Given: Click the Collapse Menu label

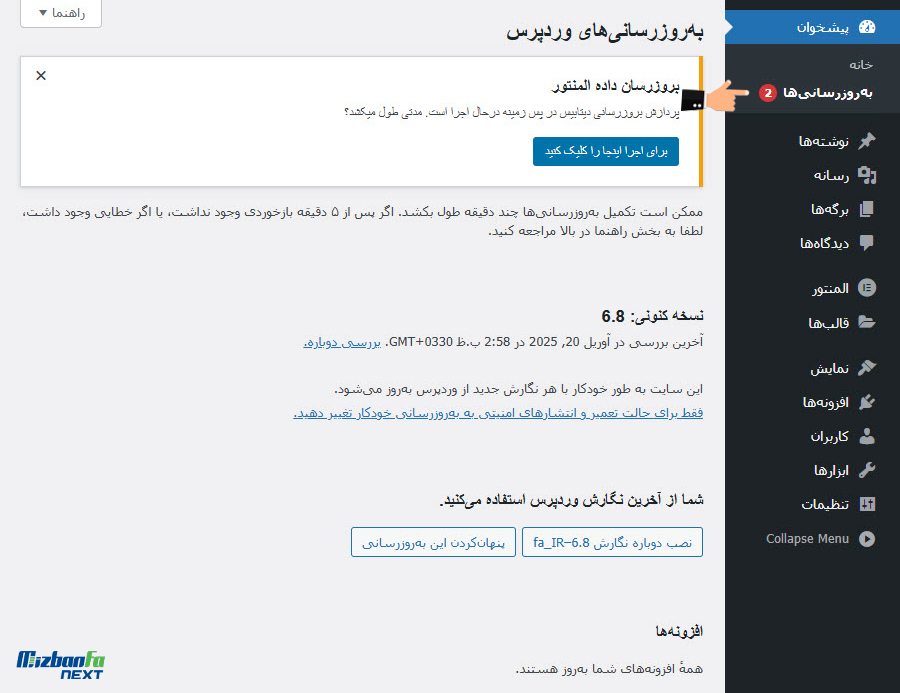Looking at the screenshot, I should 807,539.
